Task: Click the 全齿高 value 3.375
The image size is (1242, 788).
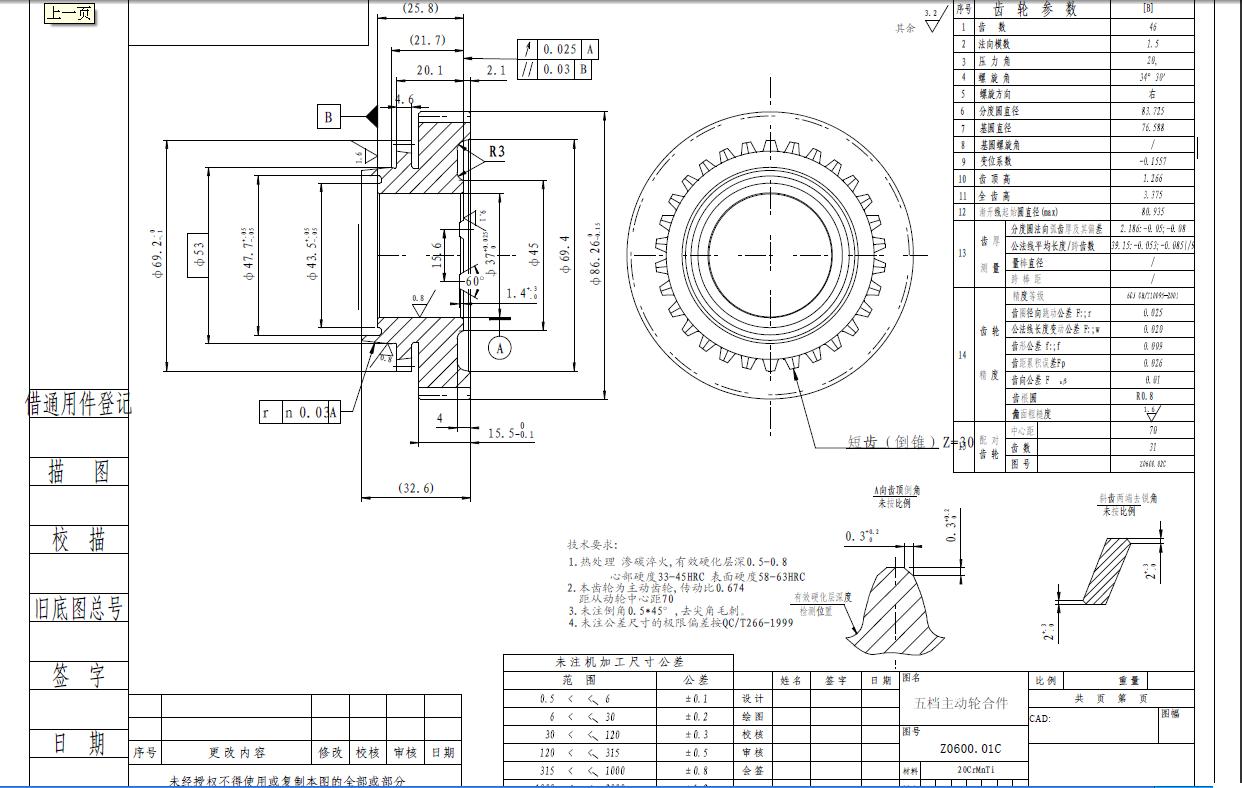Action: pos(1153,195)
